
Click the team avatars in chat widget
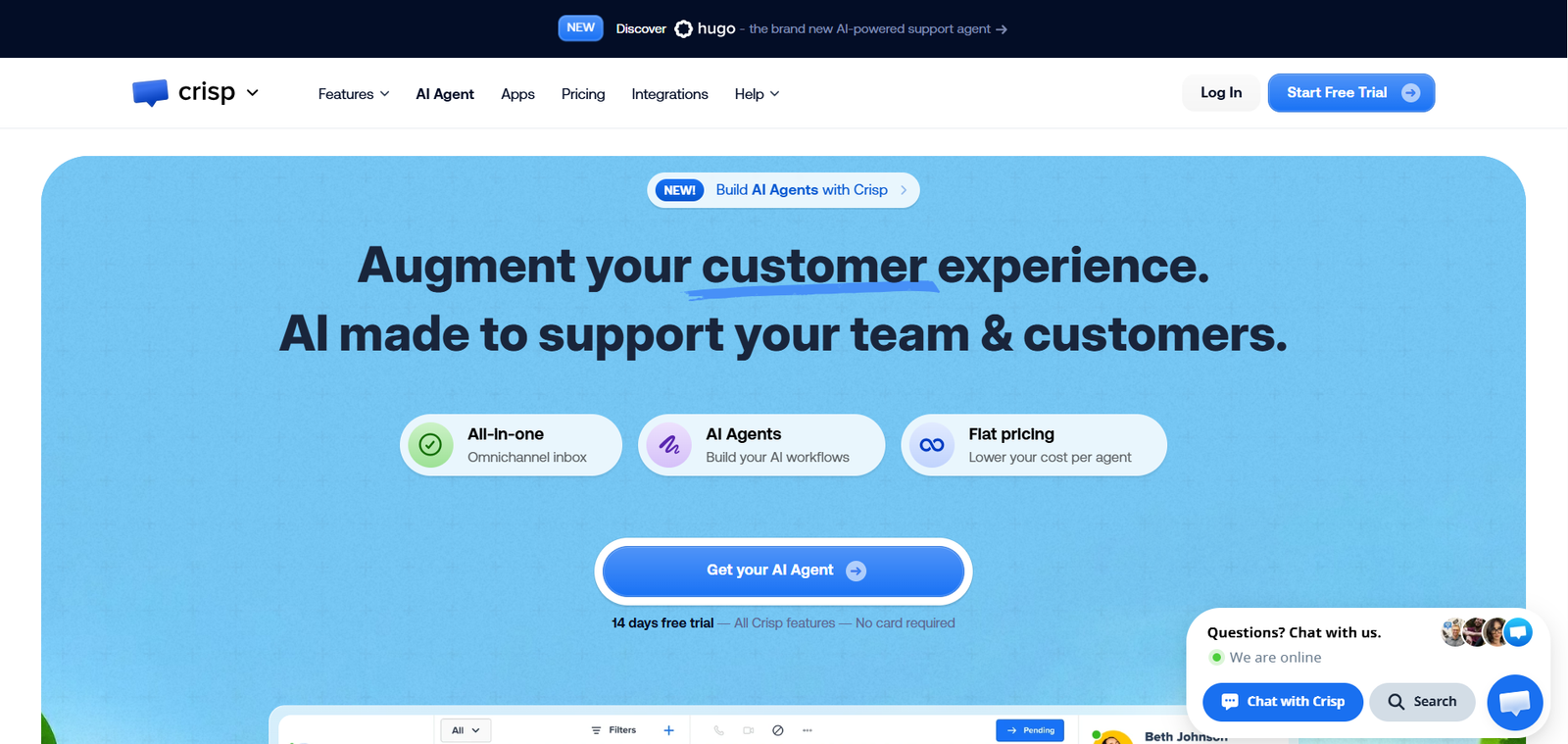tap(1487, 632)
